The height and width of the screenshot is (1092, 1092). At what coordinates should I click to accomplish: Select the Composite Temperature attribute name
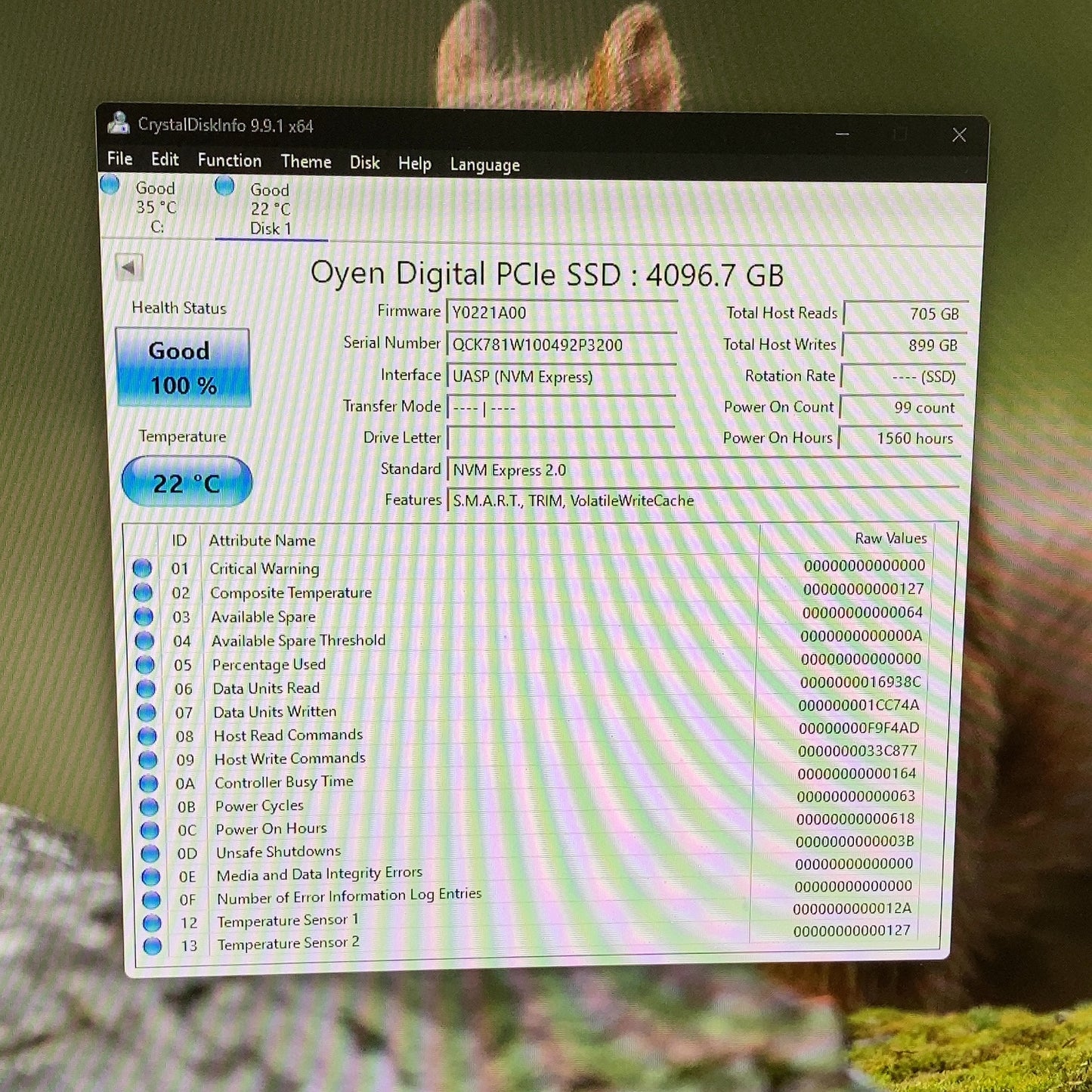pos(291,592)
